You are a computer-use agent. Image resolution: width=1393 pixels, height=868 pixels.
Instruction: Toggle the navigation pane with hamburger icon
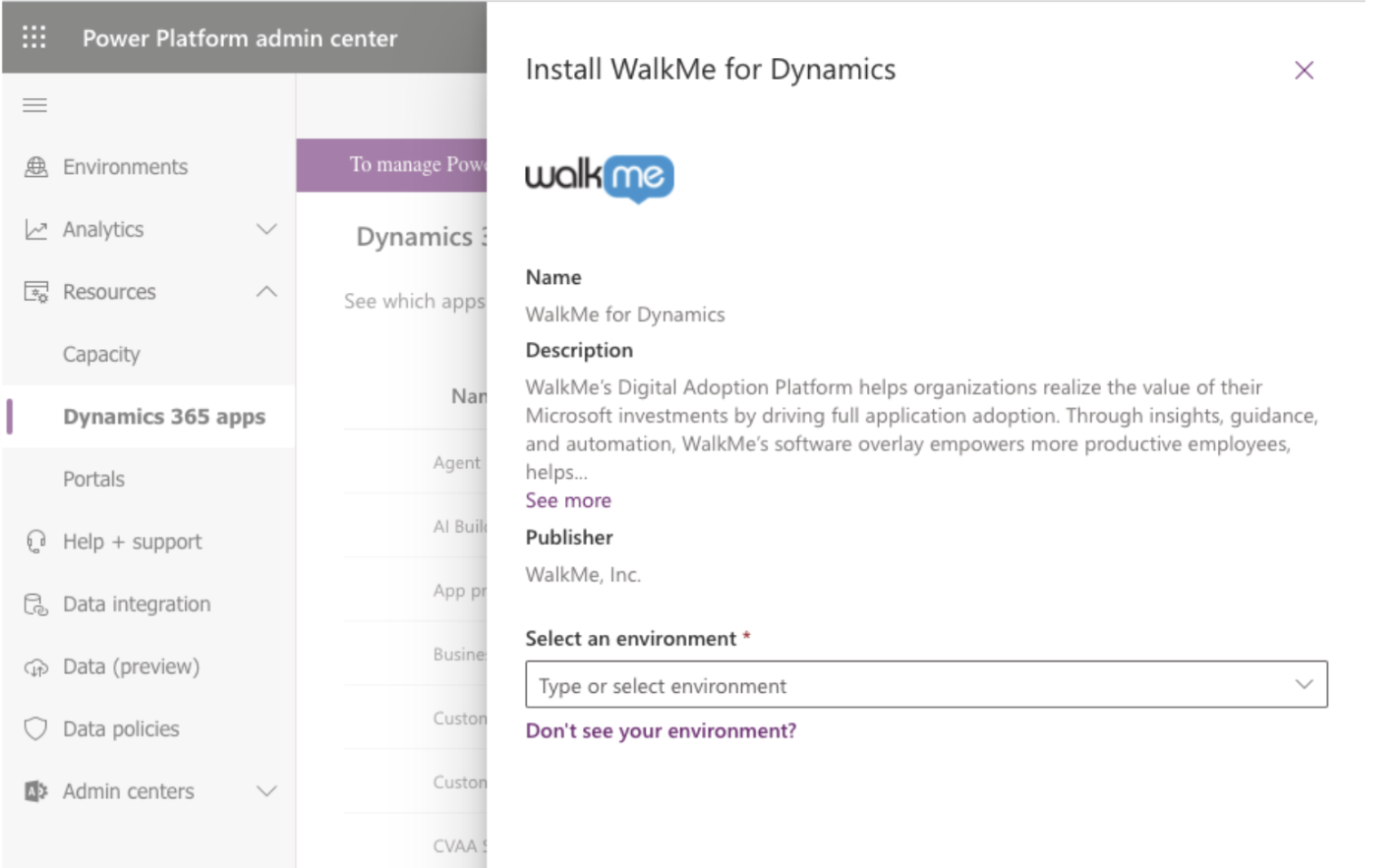(x=34, y=104)
